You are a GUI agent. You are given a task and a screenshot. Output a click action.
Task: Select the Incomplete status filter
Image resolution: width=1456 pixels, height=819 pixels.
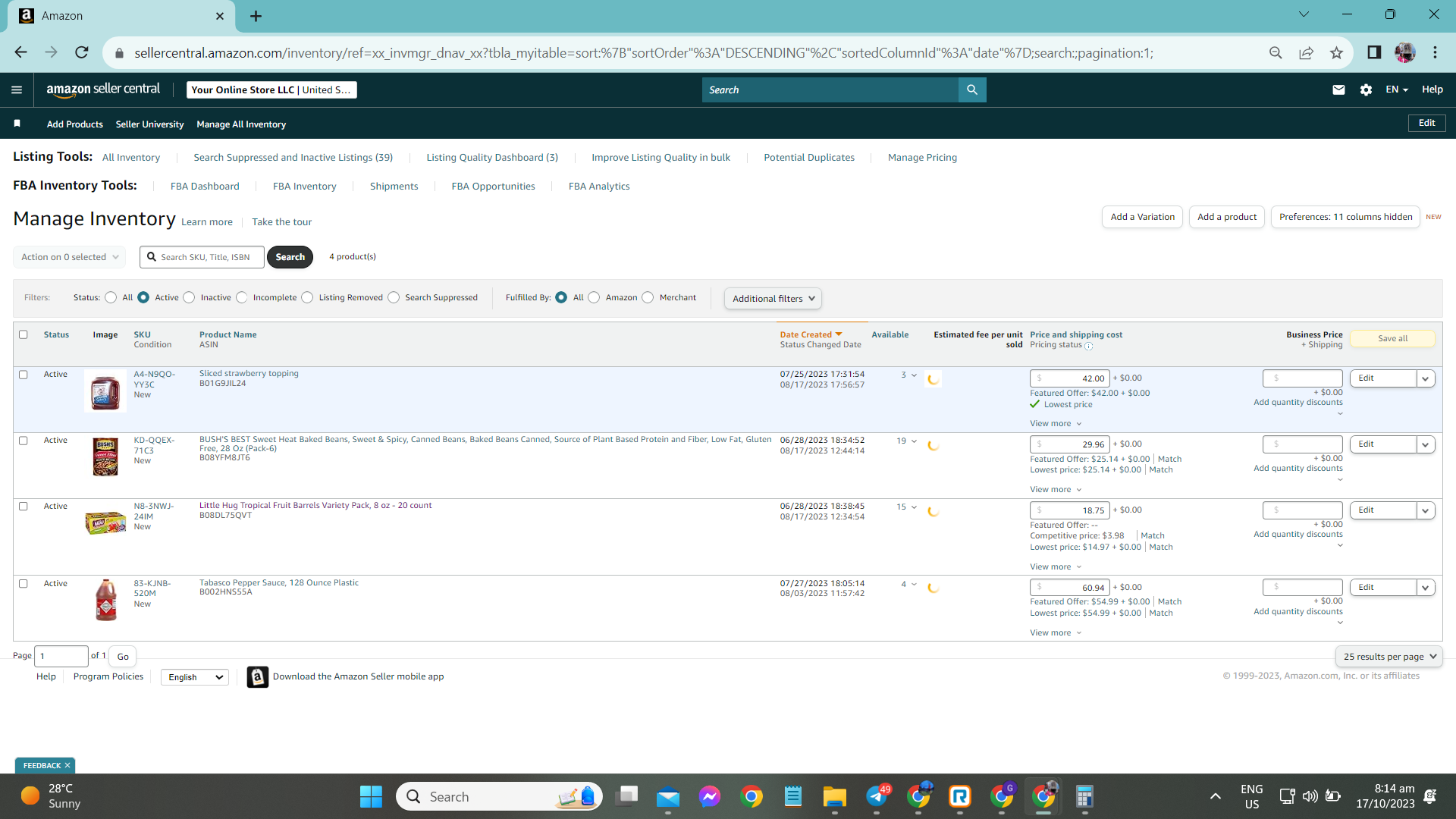241,297
